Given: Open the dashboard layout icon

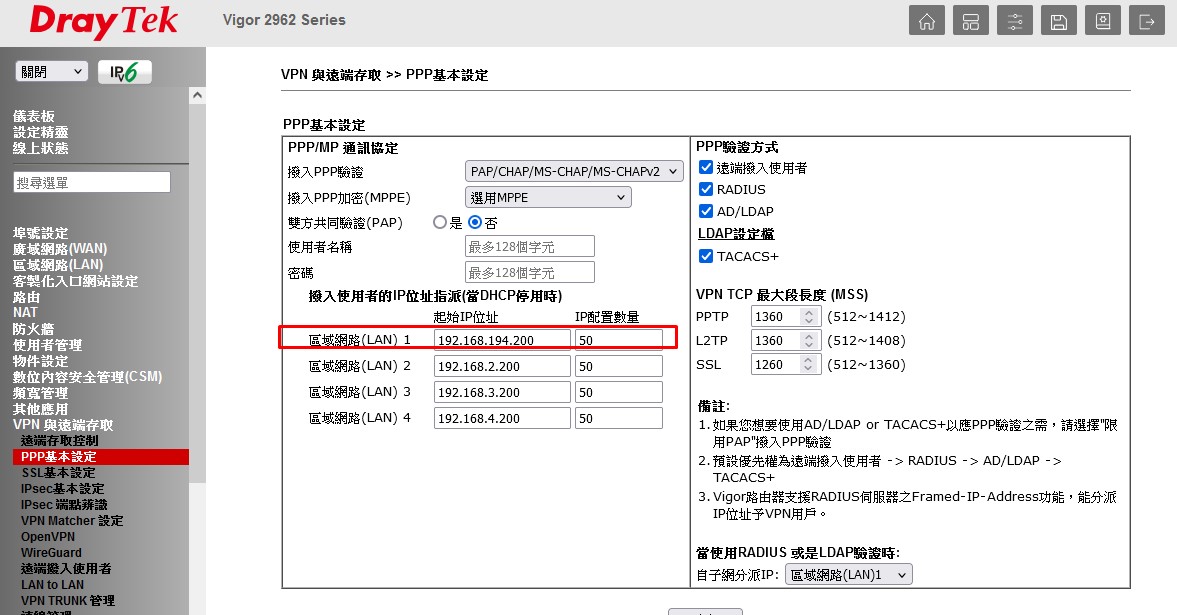Looking at the screenshot, I should pos(970,21).
